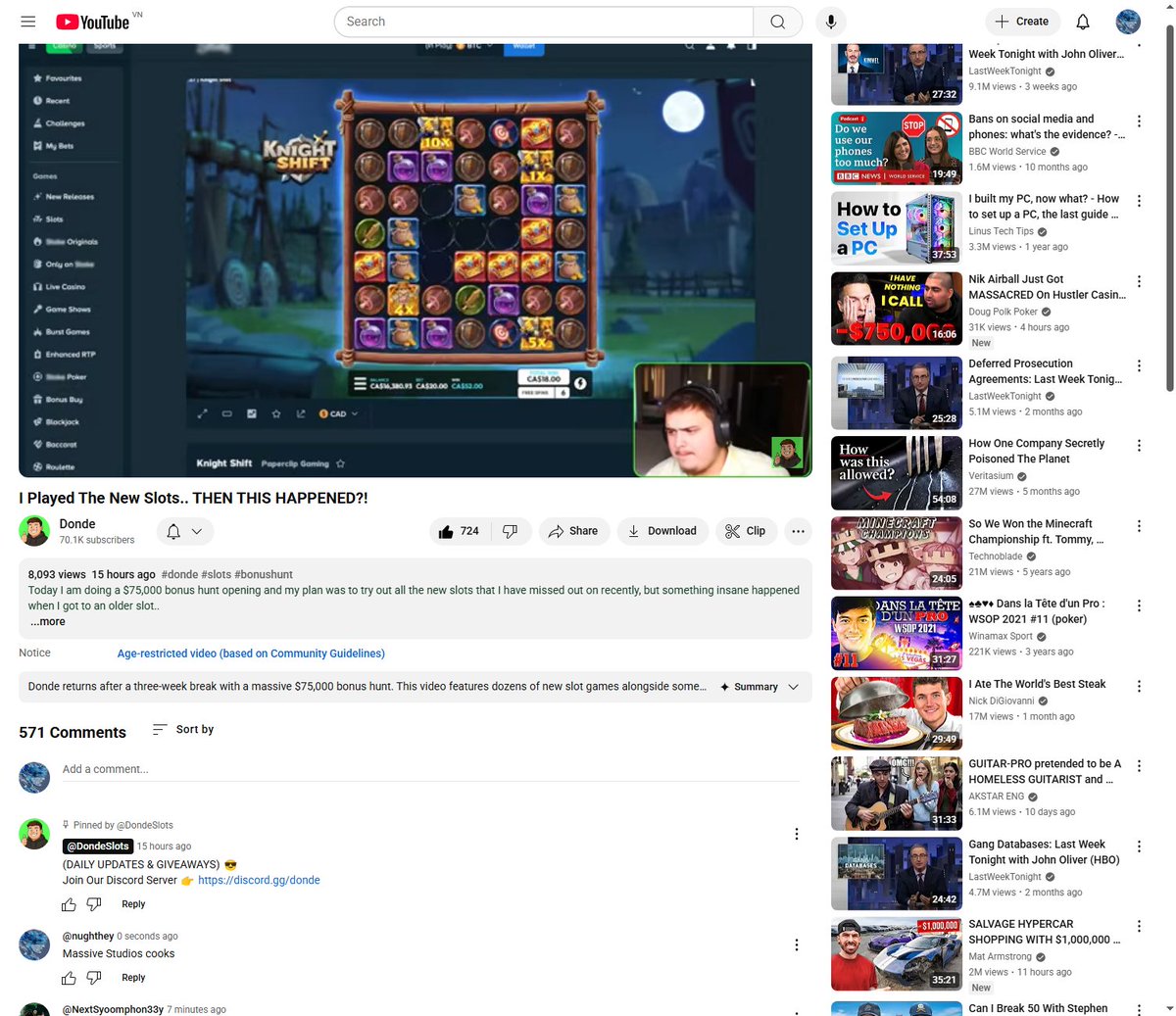This screenshot has height=1016, width=1176.
Task: Open Gang Databases Last Week Tonight title
Action: [x=1044, y=852]
